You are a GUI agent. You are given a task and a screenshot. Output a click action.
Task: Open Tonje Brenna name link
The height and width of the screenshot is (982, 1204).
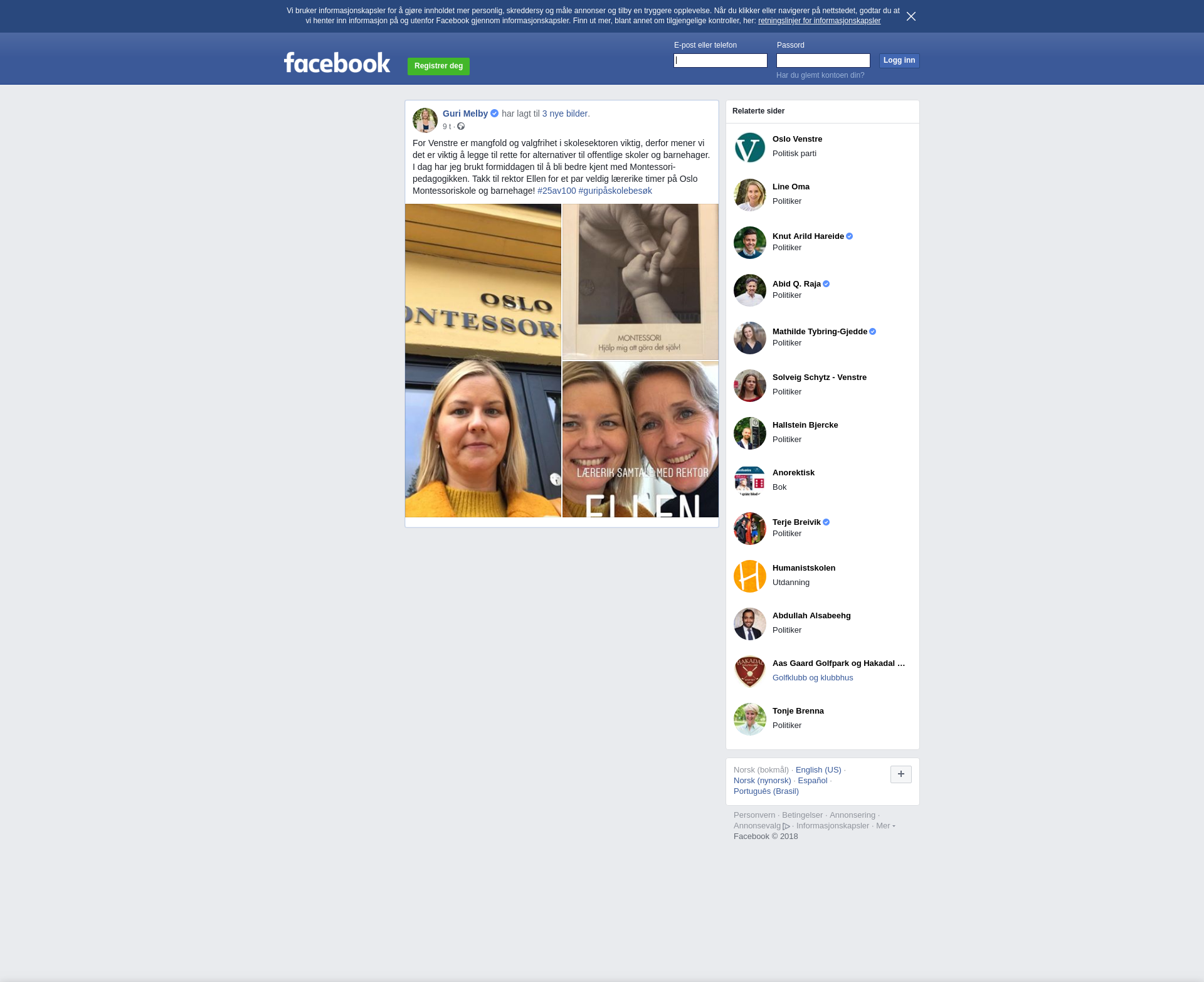798,711
